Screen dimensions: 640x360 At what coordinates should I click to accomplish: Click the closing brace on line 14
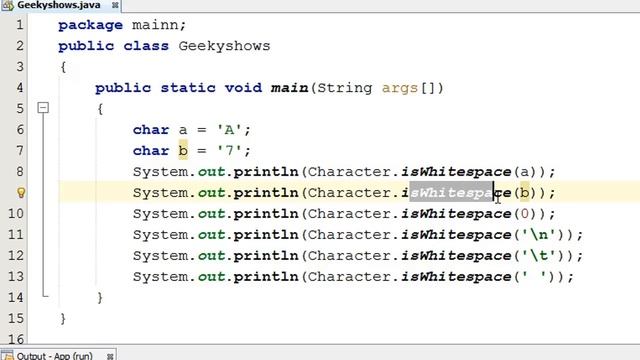click(x=100, y=298)
